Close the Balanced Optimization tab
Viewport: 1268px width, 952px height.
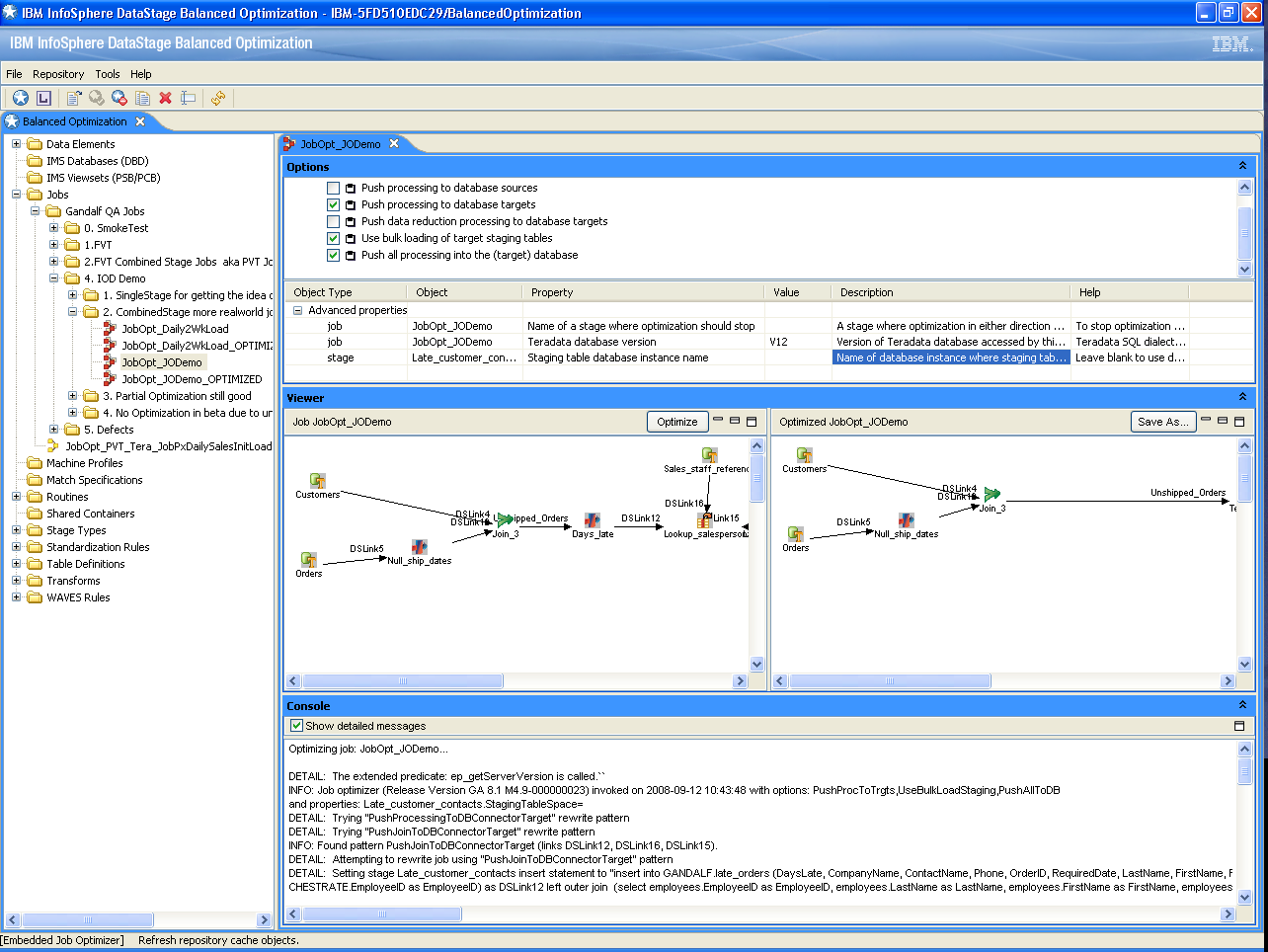pos(140,121)
